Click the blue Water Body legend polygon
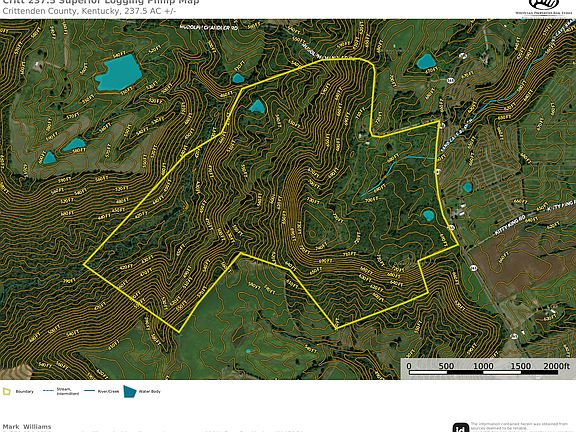The image size is (576, 432). pos(130,391)
